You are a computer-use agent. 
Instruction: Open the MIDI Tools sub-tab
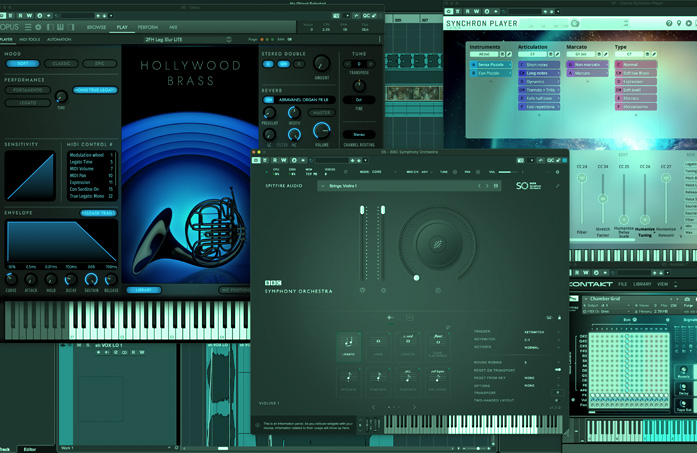(x=29, y=40)
